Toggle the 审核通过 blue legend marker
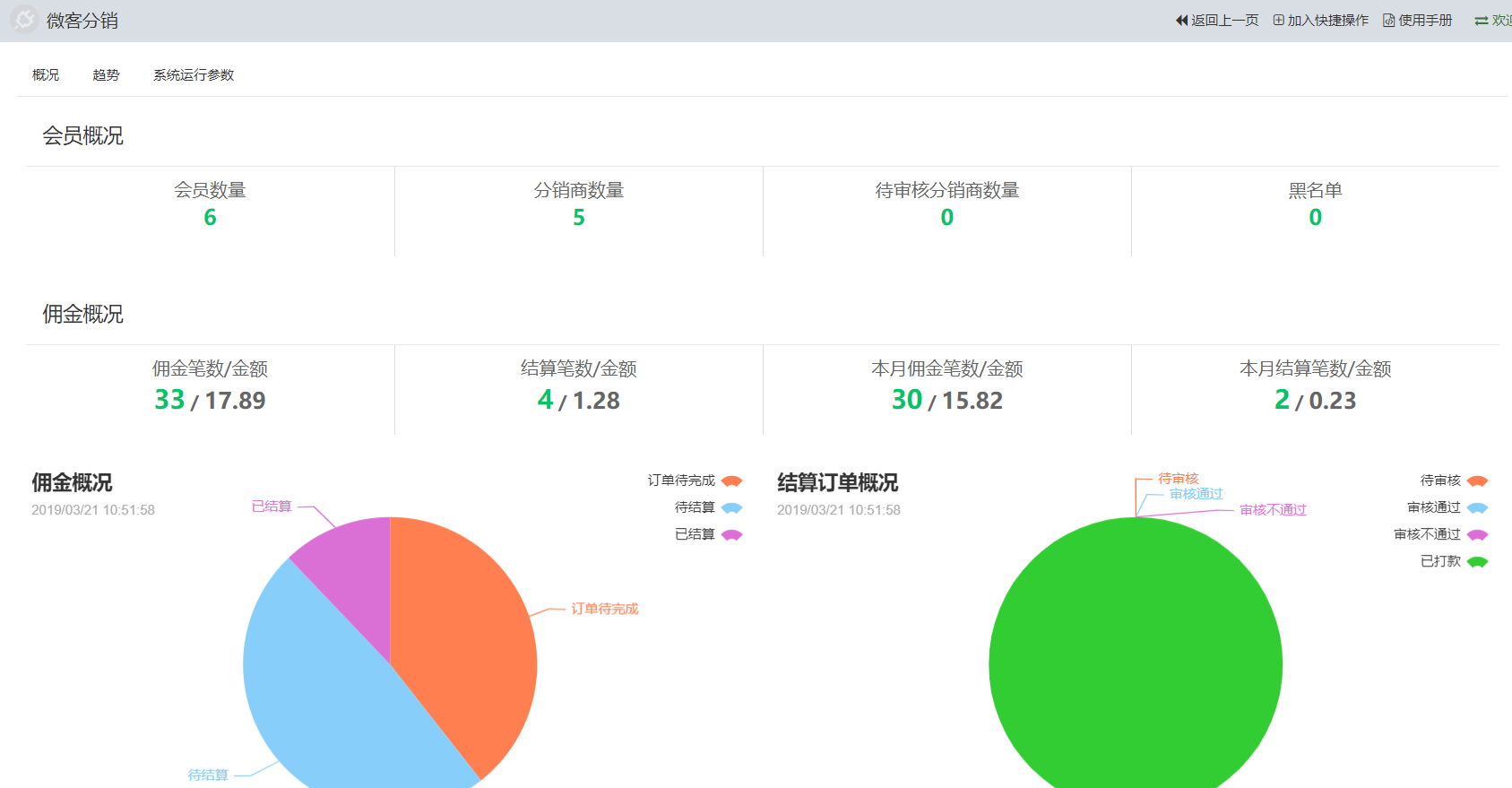This screenshot has width=1512, height=788. 1477,508
